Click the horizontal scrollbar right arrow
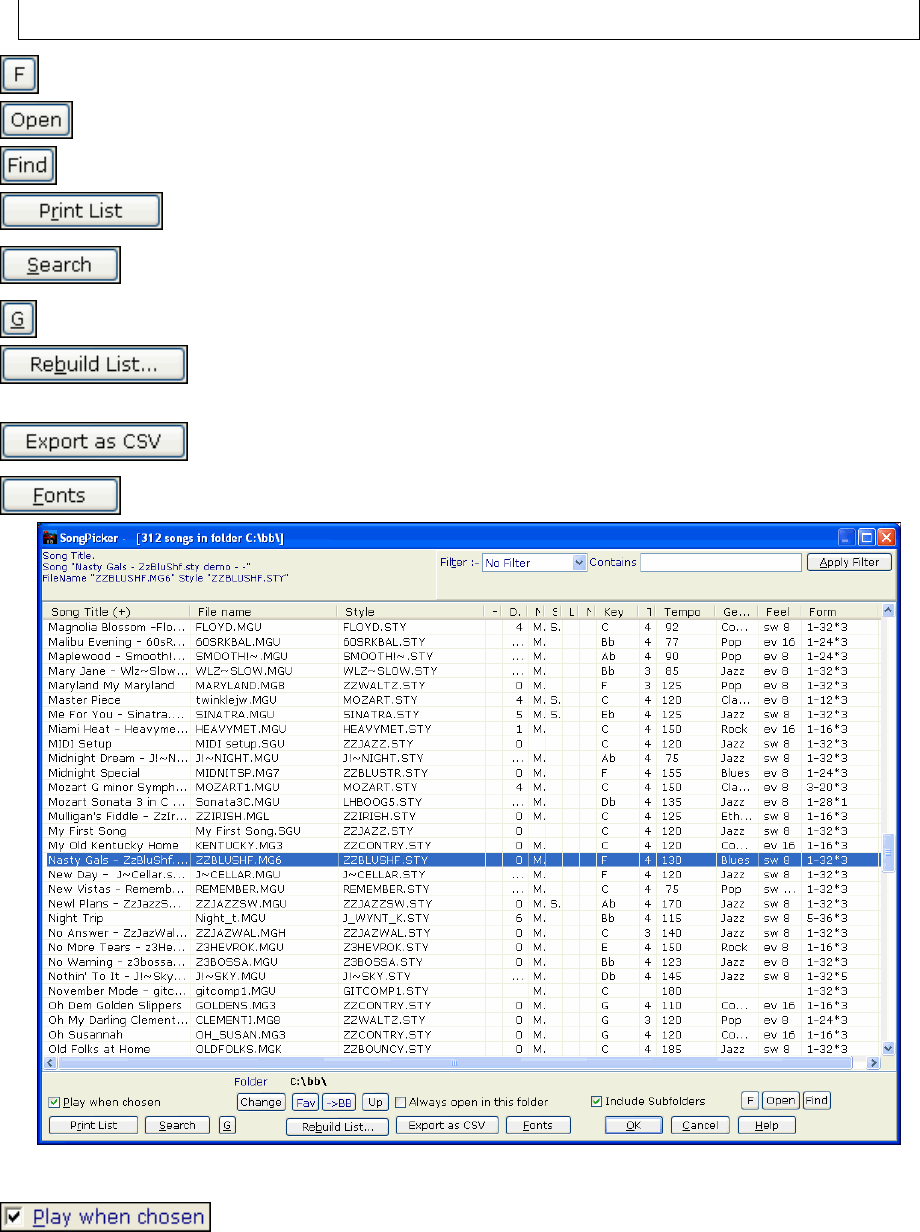 [x=872, y=1064]
